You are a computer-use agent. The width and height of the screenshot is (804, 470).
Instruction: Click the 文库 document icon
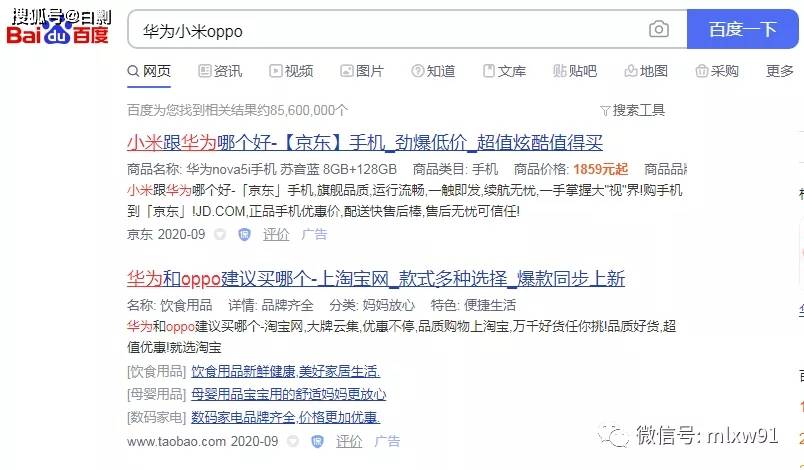[489, 71]
